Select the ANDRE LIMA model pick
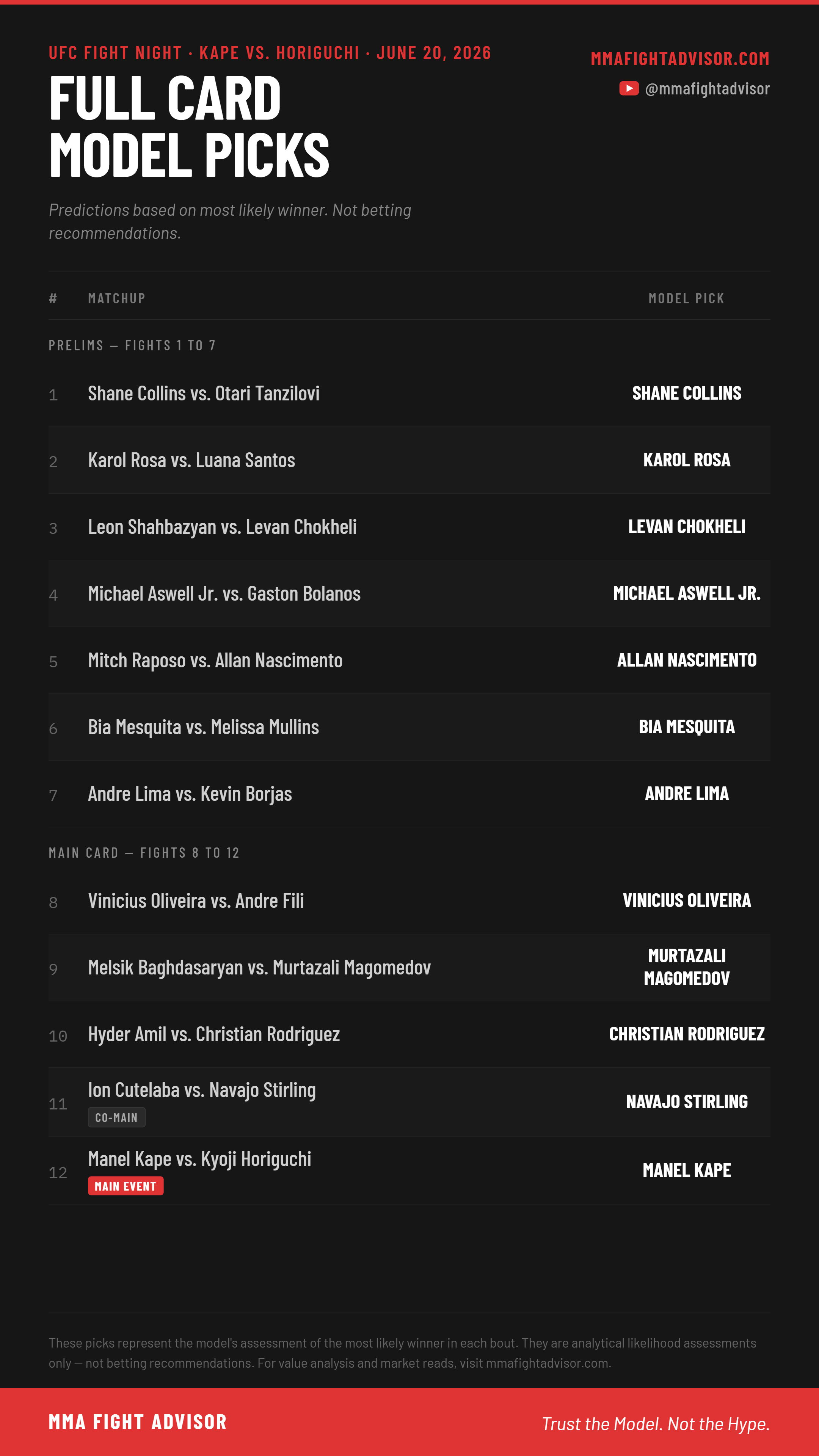The image size is (819, 1456). coord(687,794)
